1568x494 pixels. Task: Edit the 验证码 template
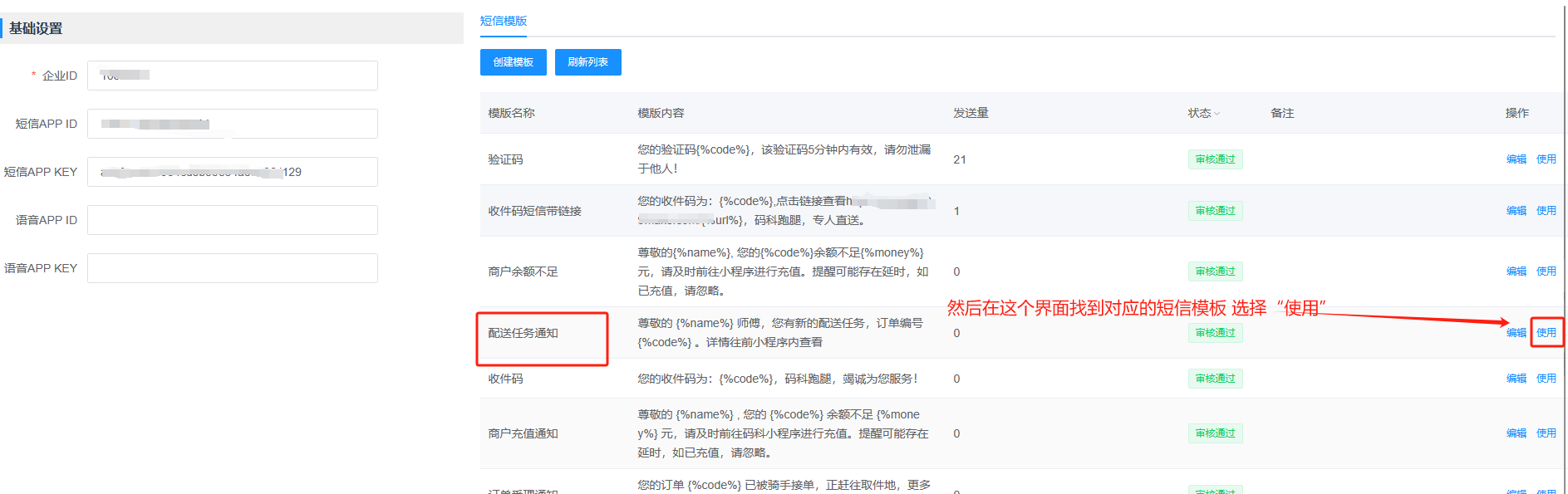click(1516, 159)
